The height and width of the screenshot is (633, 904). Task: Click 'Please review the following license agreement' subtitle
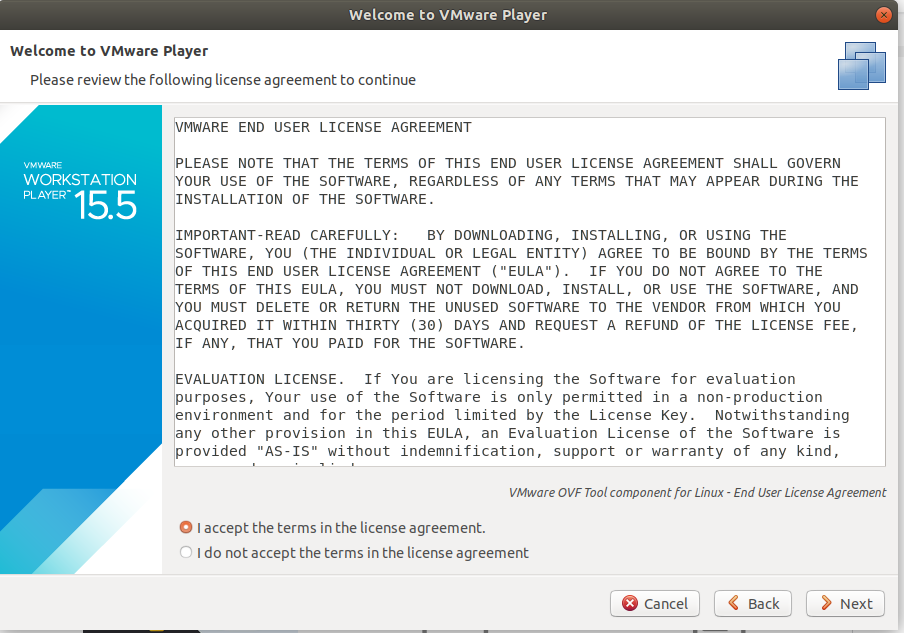click(223, 80)
